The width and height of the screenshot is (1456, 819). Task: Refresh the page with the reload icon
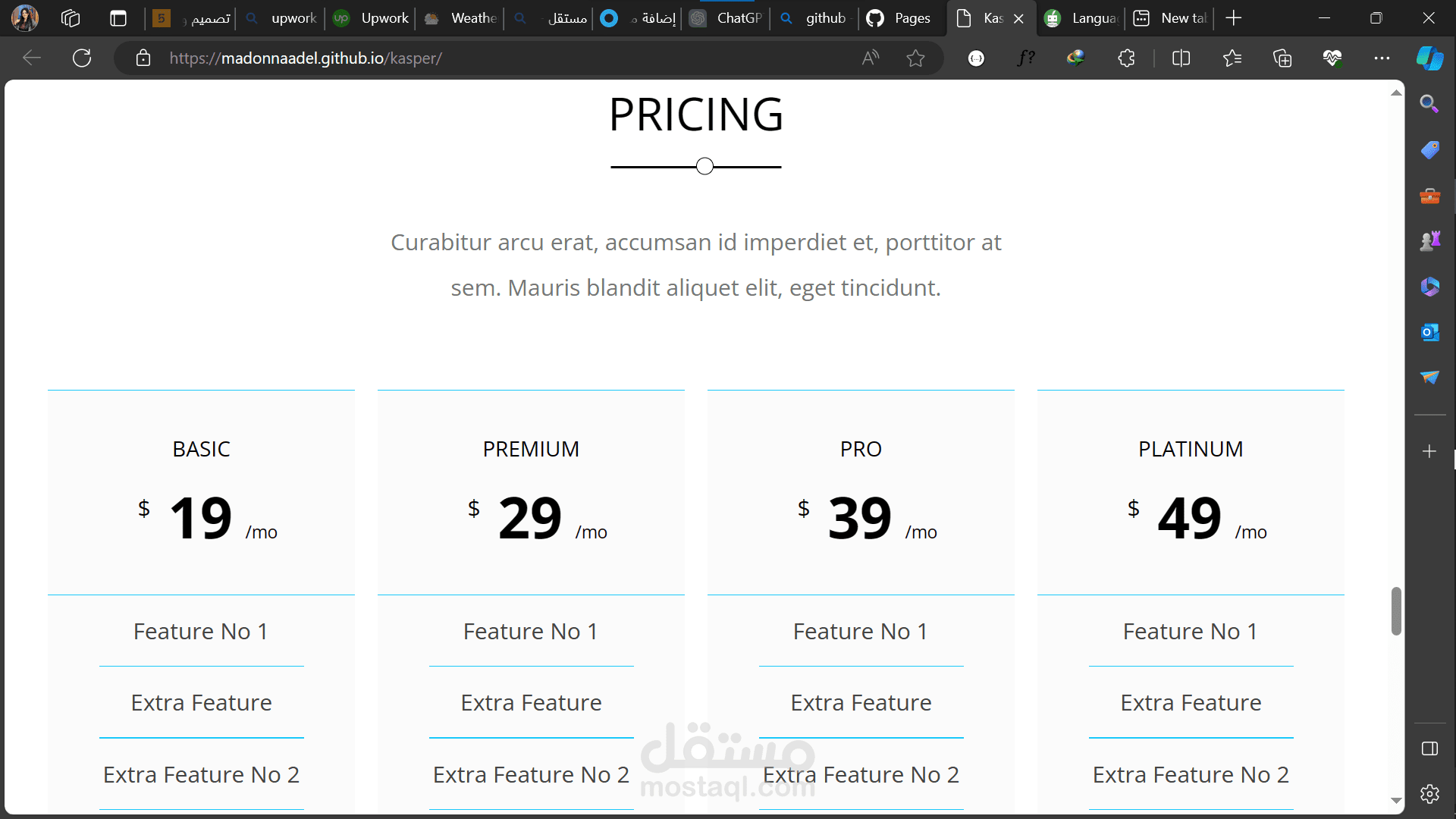82,58
